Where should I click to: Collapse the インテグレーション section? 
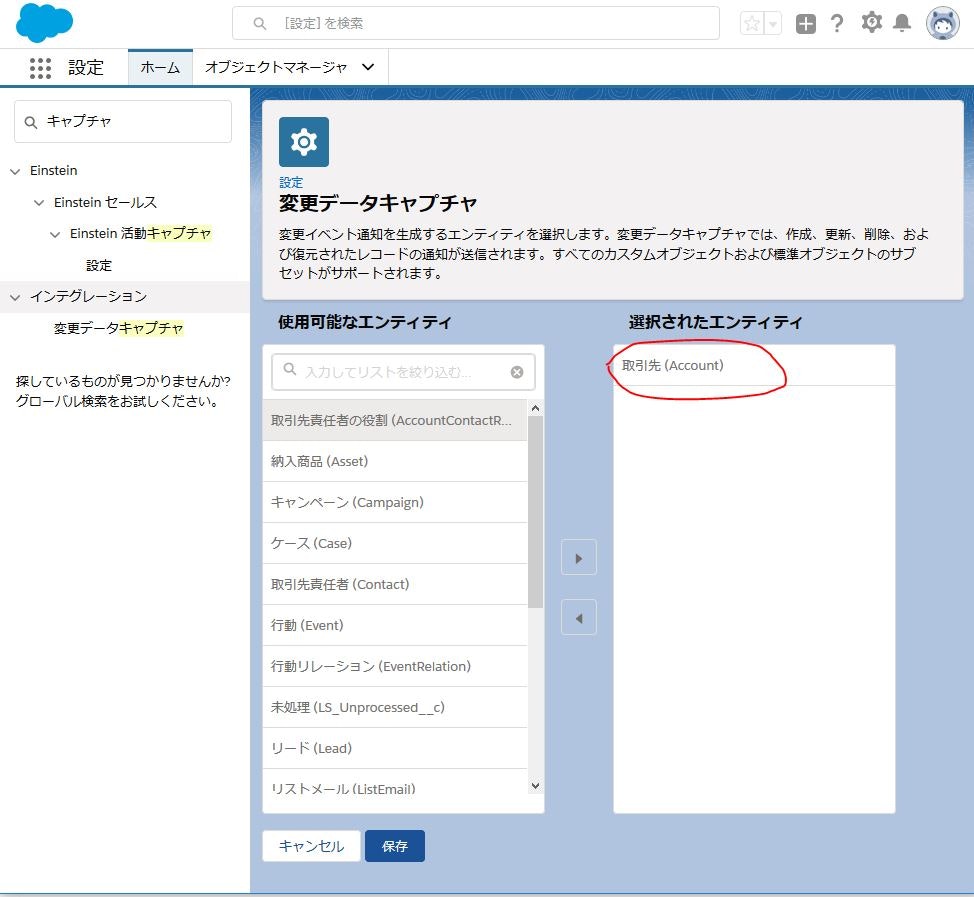13,296
